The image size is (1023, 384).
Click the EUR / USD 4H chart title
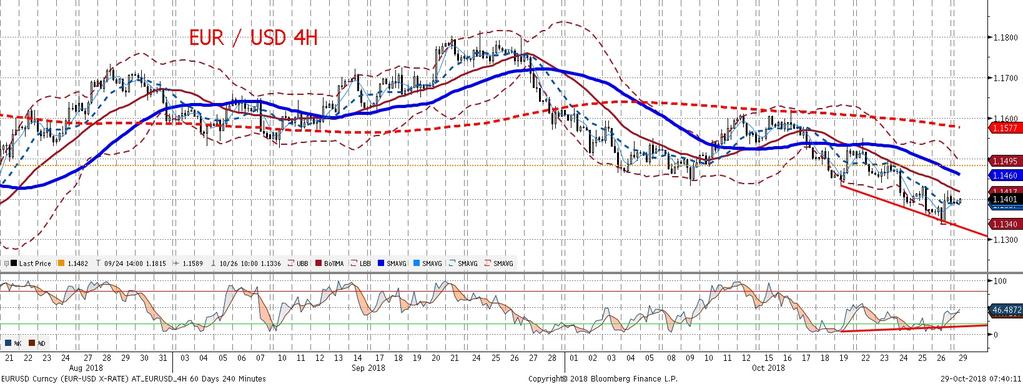click(x=253, y=37)
